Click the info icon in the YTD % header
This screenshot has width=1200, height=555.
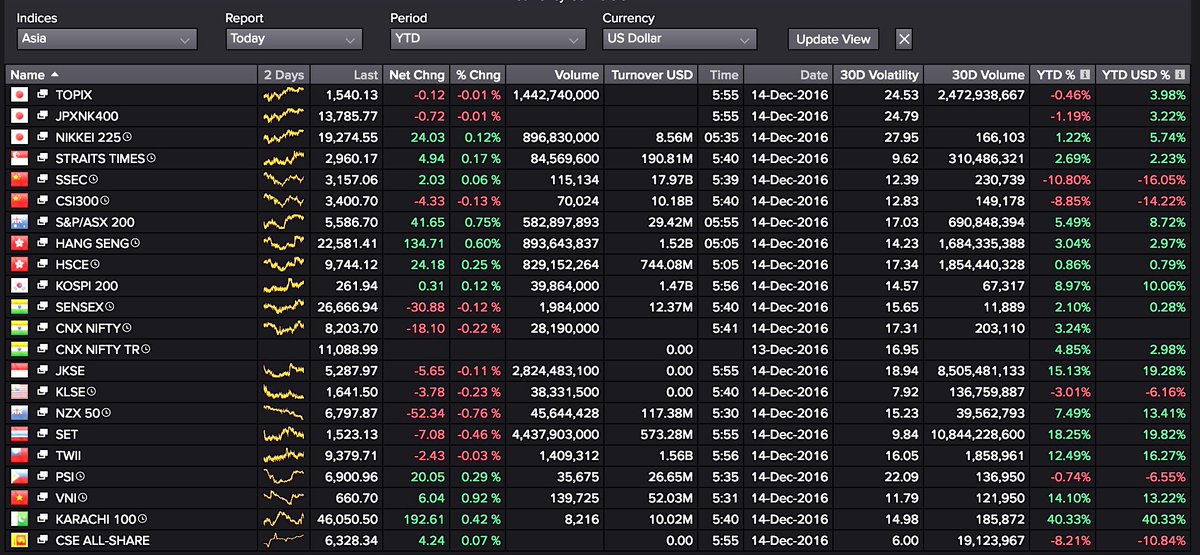pyautogui.click(x=1084, y=74)
